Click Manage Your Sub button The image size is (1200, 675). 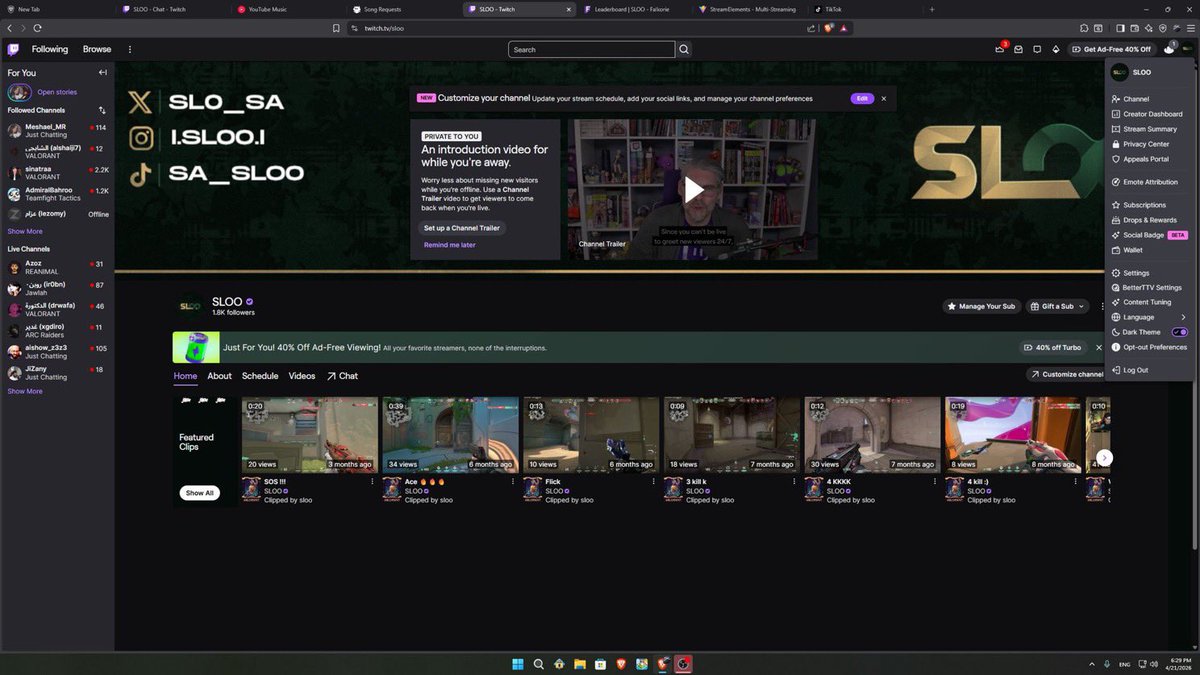(981, 306)
